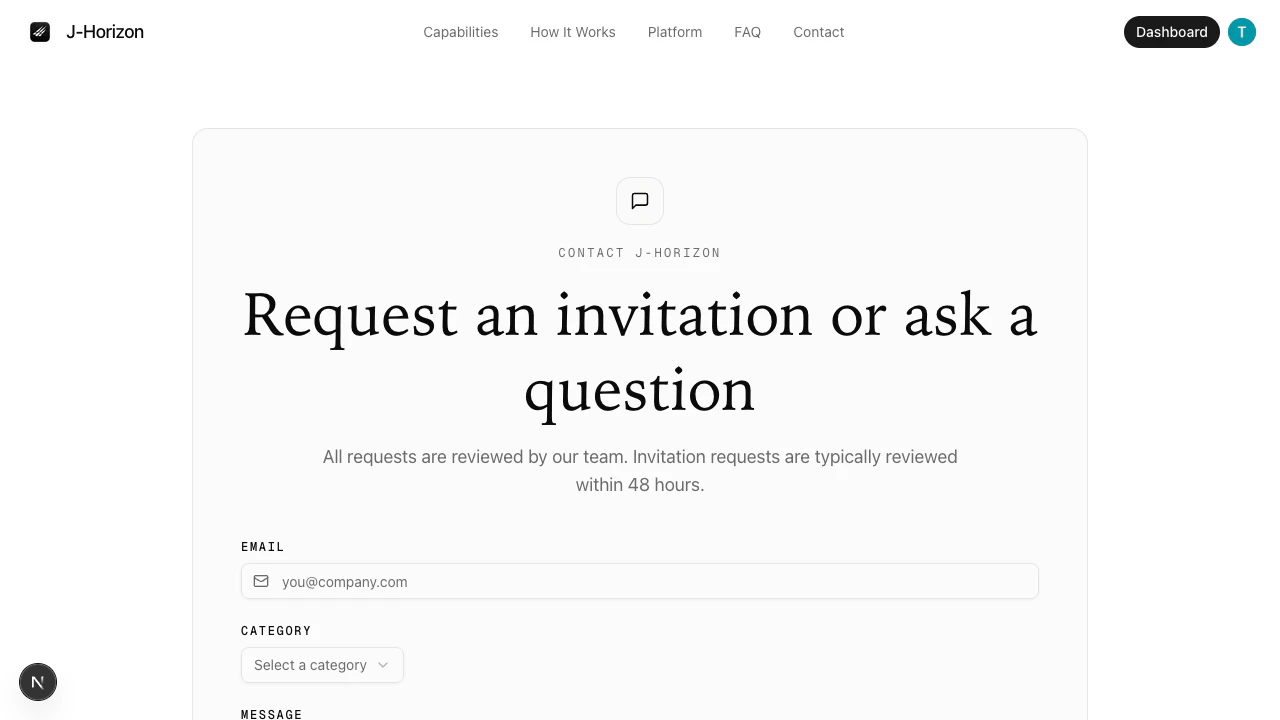1280x720 pixels.
Task: Click the mail icon next to the placeholder text
Action: click(x=261, y=581)
